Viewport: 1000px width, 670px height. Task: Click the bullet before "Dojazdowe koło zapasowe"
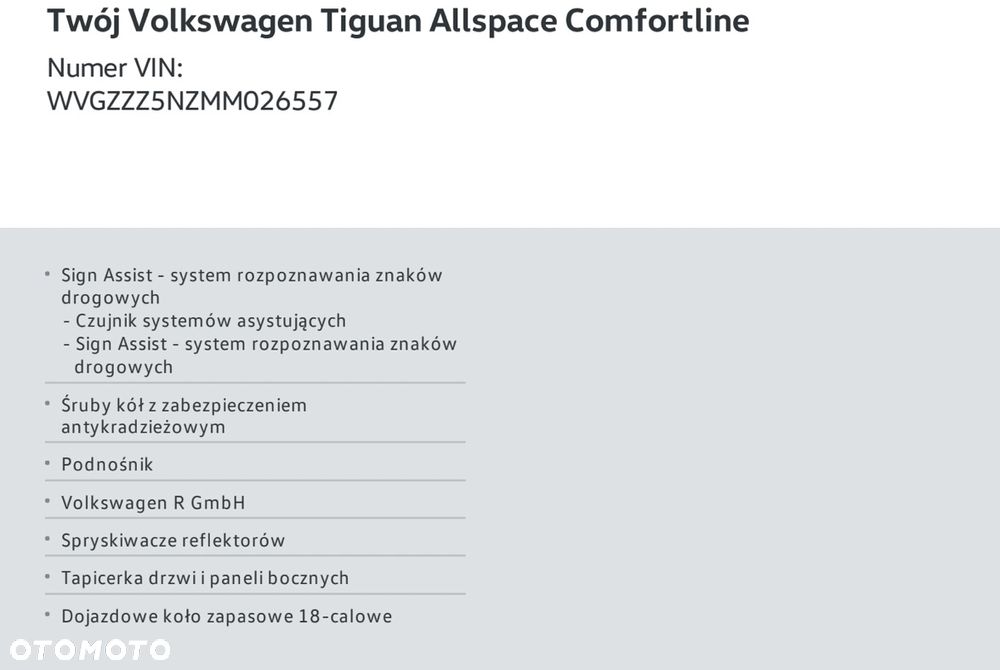(x=47, y=614)
